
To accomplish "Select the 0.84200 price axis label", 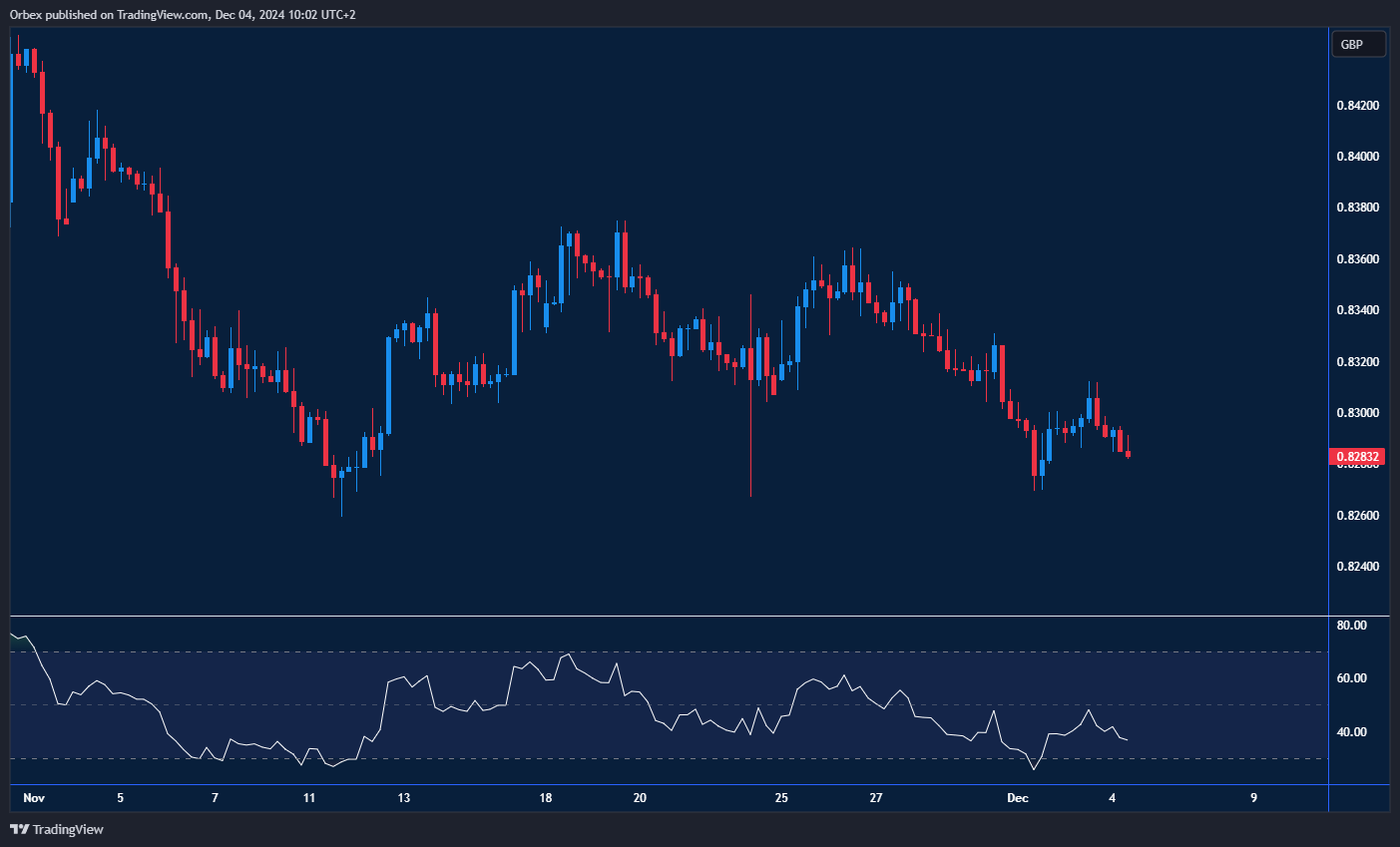I will point(1357,106).
